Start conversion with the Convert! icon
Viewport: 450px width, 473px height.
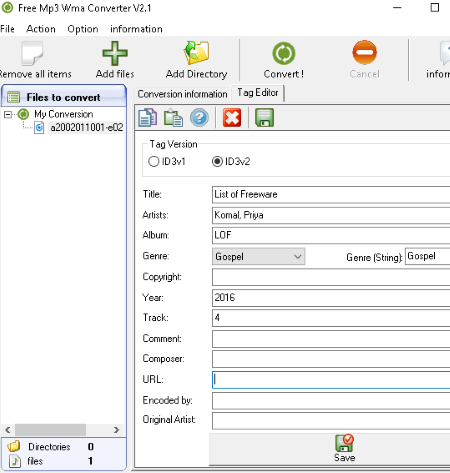coord(284,53)
